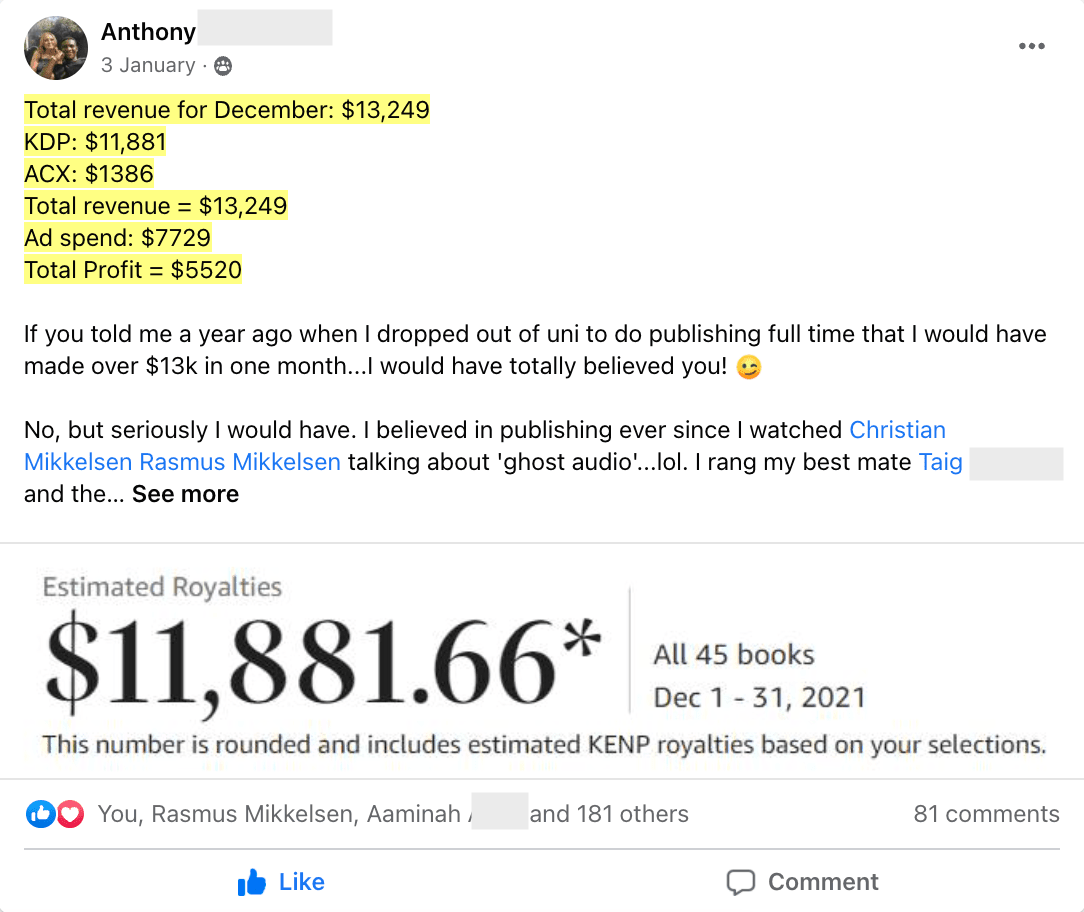The width and height of the screenshot is (1084, 912).
Task: Open the post options three-dot menu
Action: pos(1031,47)
